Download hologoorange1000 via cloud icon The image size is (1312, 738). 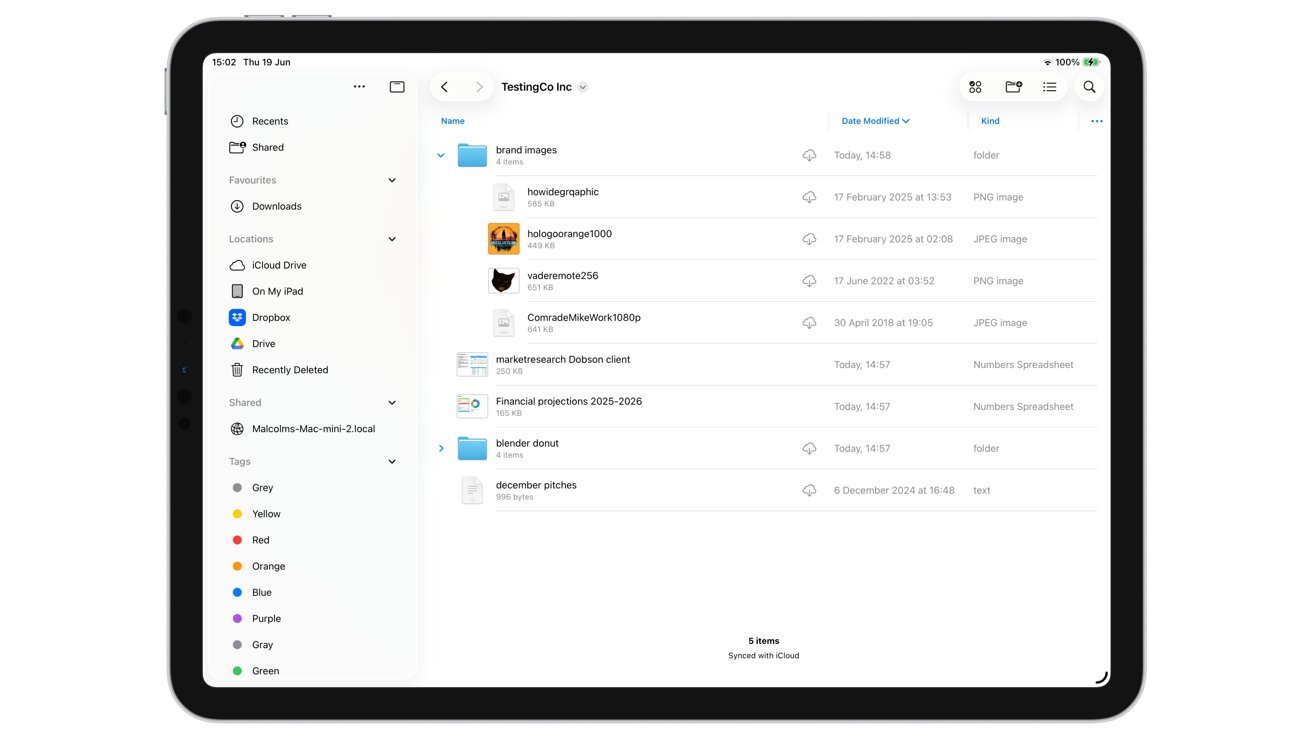[x=809, y=239]
